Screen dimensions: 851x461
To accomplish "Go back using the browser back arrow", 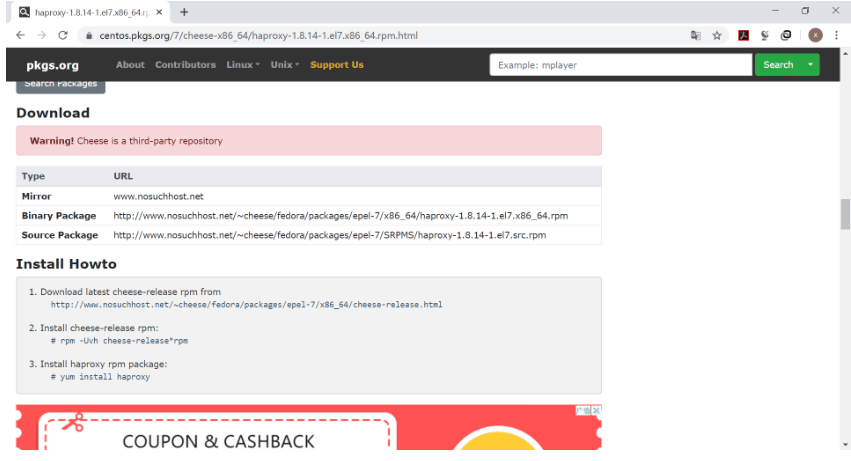I will [20, 35].
